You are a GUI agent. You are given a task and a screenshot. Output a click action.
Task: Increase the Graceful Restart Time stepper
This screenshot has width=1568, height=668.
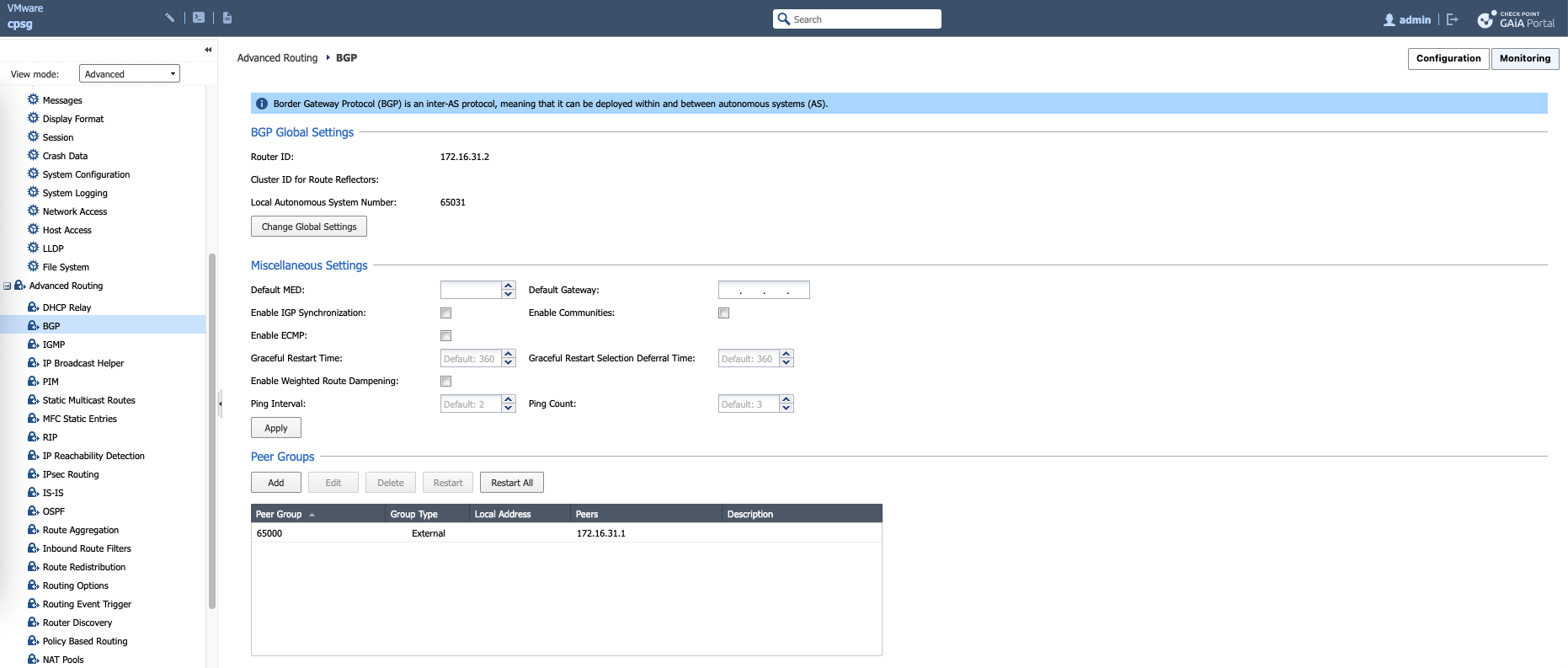coord(509,355)
